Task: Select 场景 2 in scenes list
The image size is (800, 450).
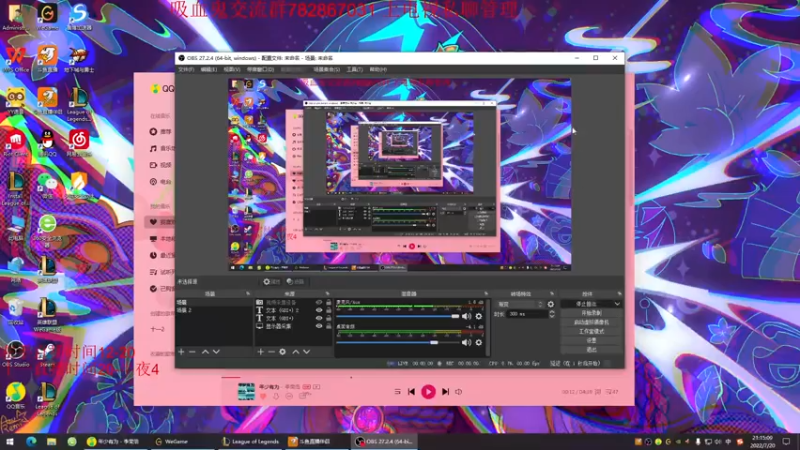Action: pyautogui.click(x=214, y=310)
